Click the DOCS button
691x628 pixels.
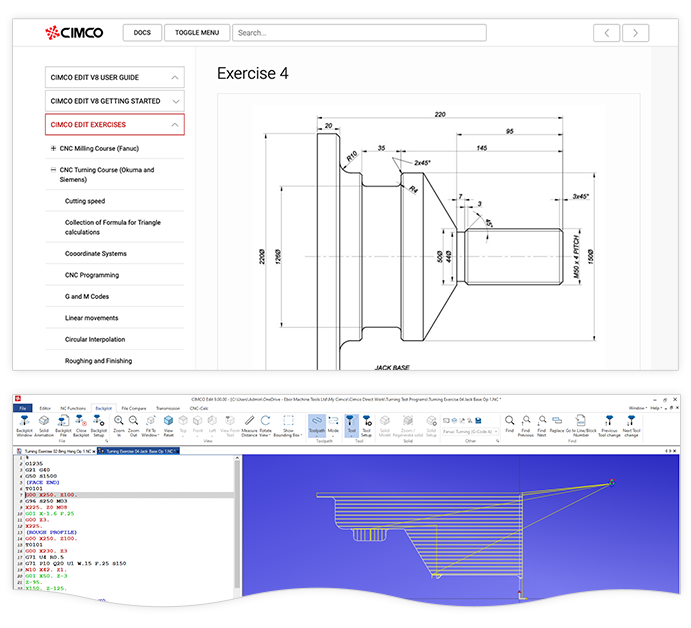pyautogui.click(x=142, y=33)
